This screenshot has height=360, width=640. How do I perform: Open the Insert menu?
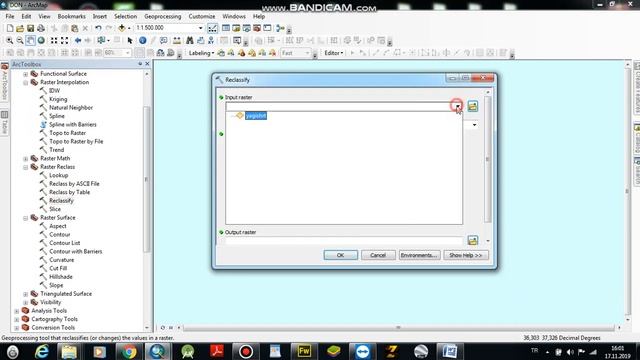100,16
